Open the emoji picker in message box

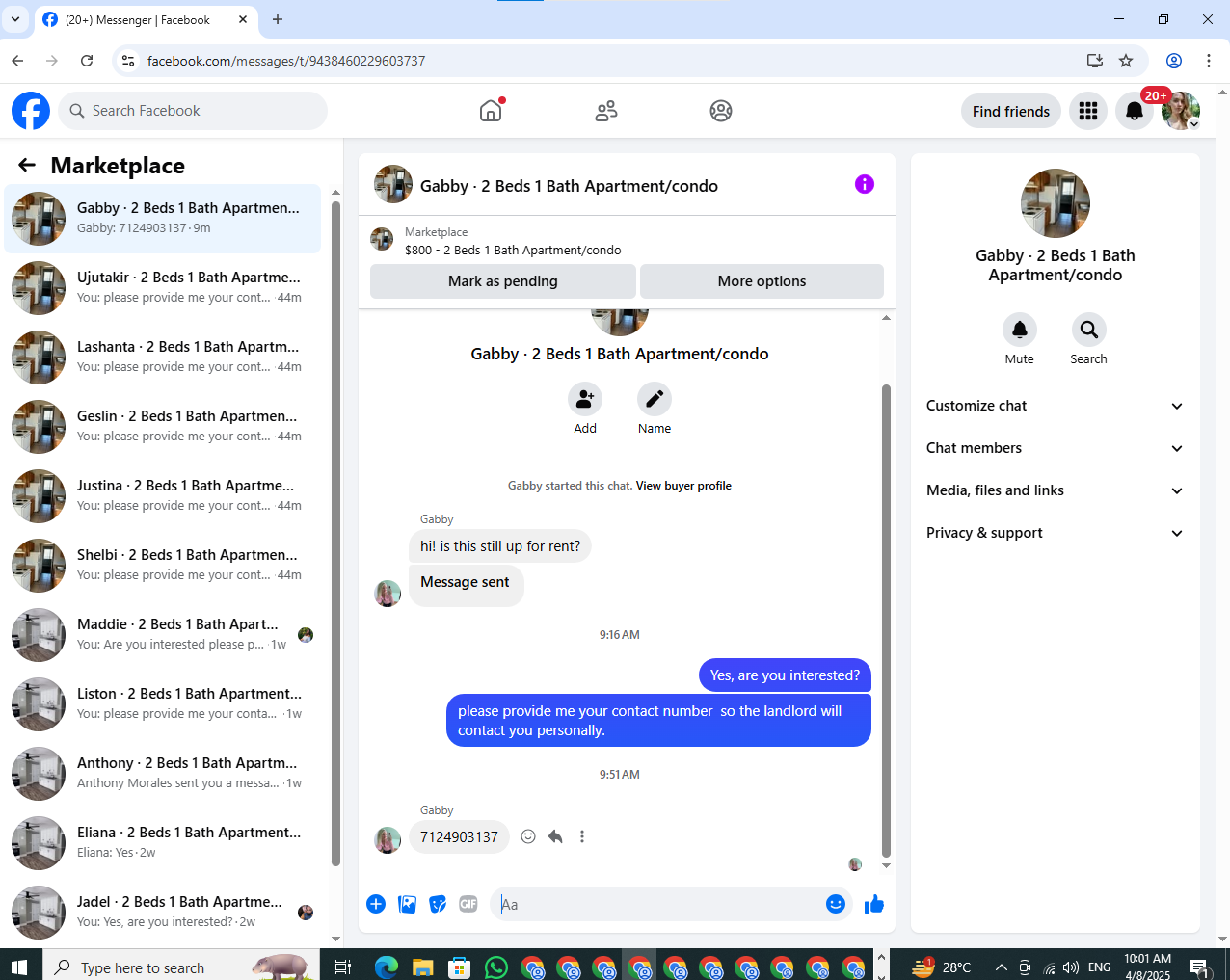click(836, 904)
